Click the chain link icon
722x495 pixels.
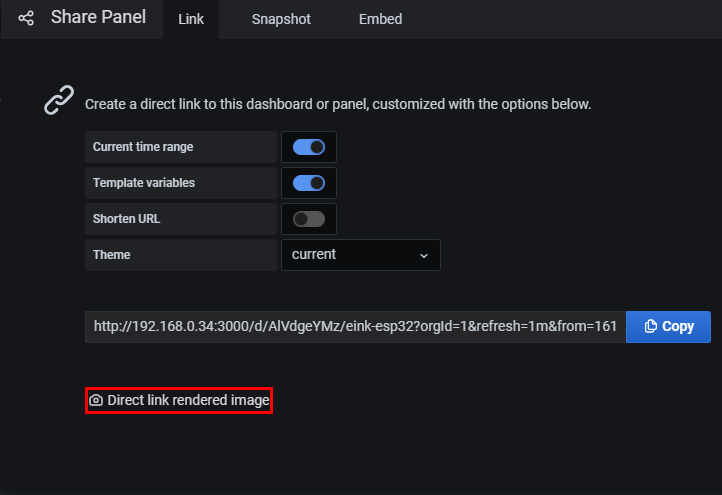coord(59,99)
